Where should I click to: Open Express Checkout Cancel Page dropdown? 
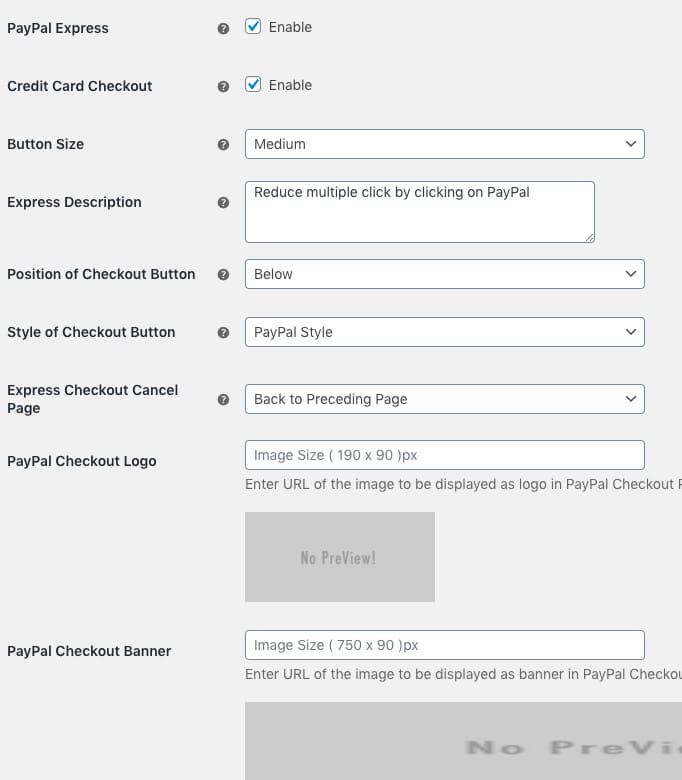tap(444, 399)
